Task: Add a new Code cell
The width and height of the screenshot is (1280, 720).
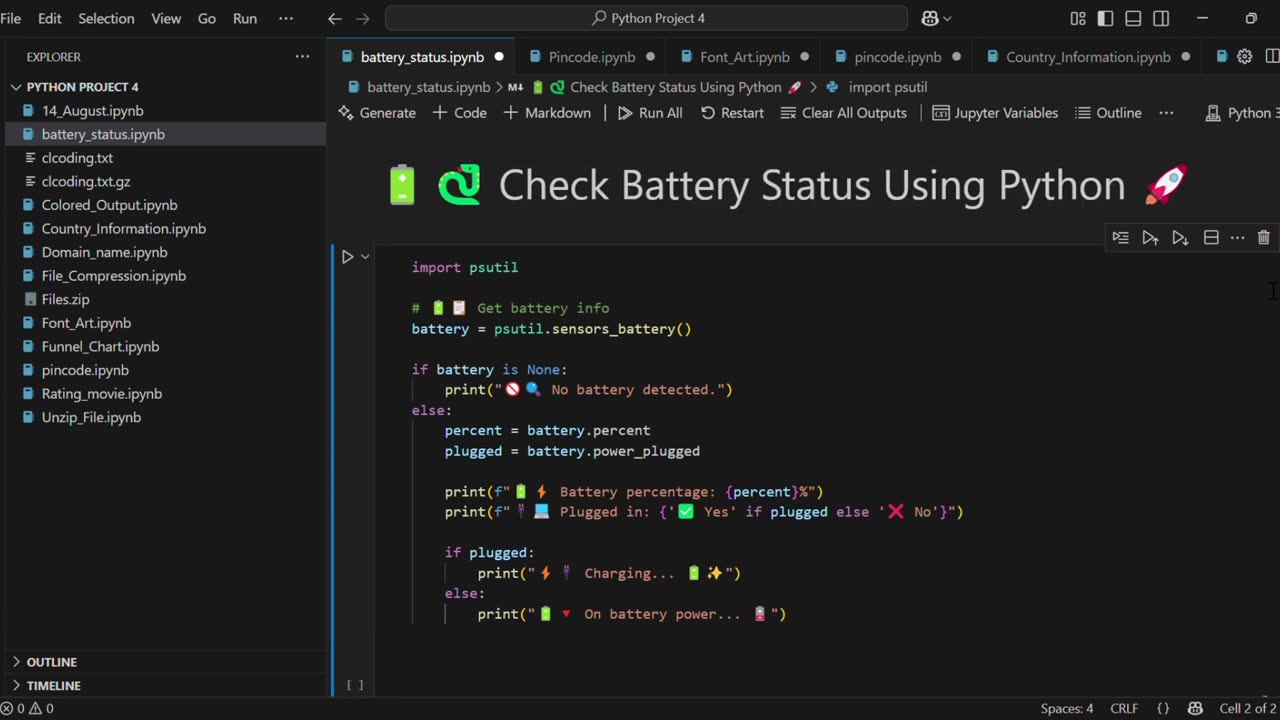Action: (460, 113)
